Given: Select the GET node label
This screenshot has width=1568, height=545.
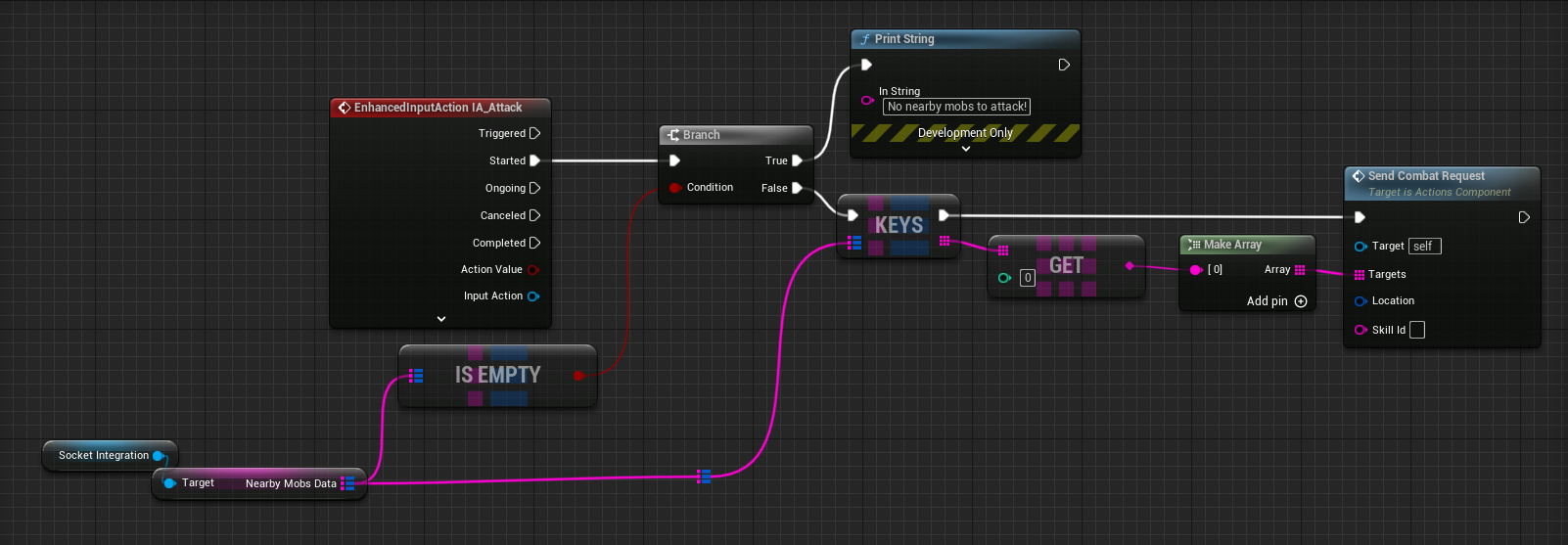Looking at the screenshot, I should [x=1066, y=265].
